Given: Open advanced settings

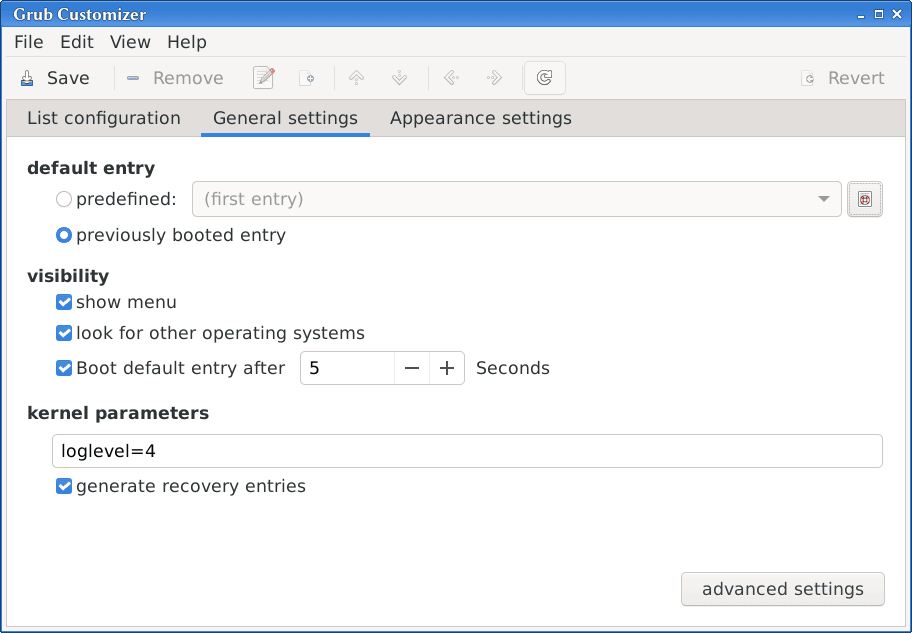Looking at the screenshot, I should tap(783, 589).
